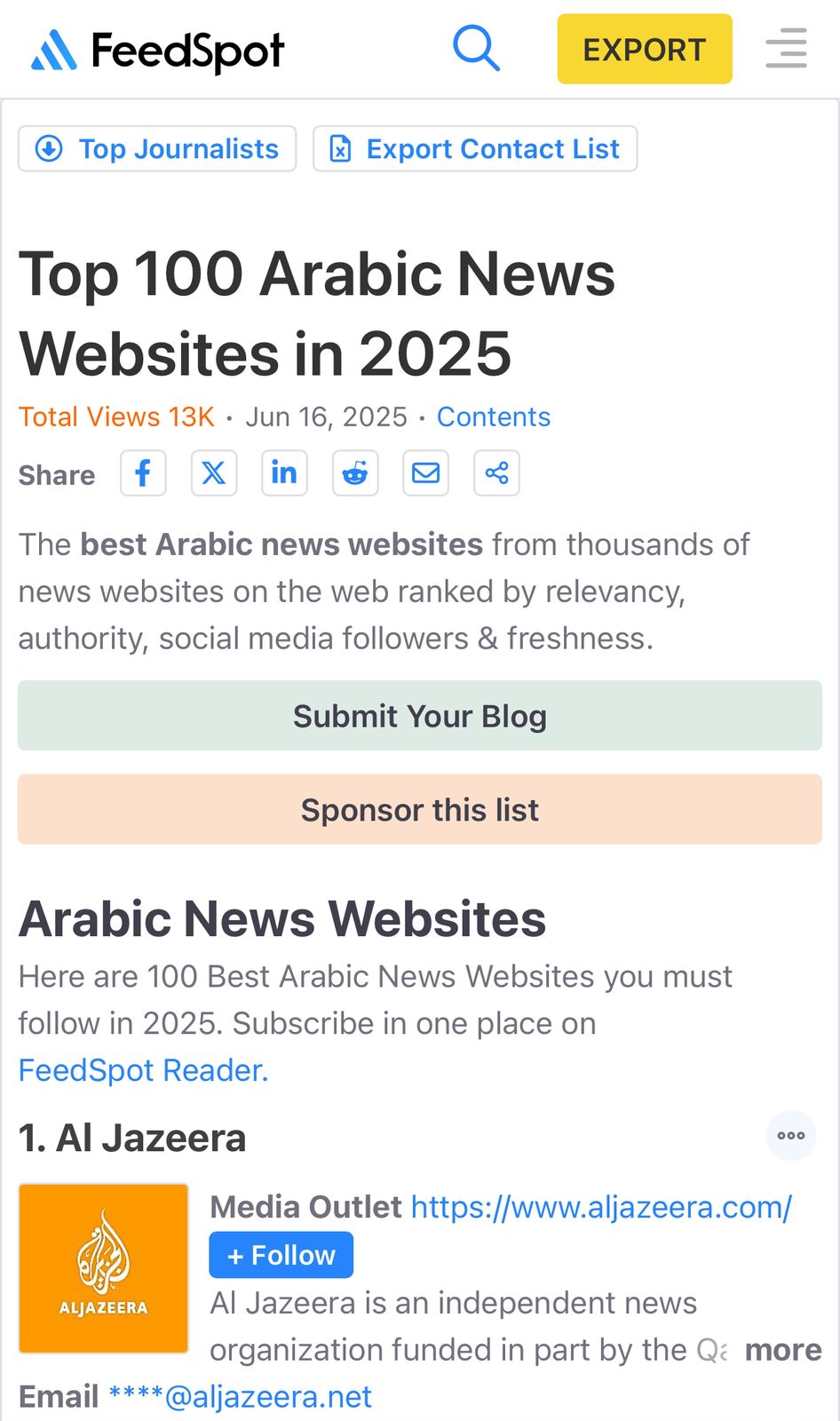Click the FeedSpot logo

tap(157, 50)
